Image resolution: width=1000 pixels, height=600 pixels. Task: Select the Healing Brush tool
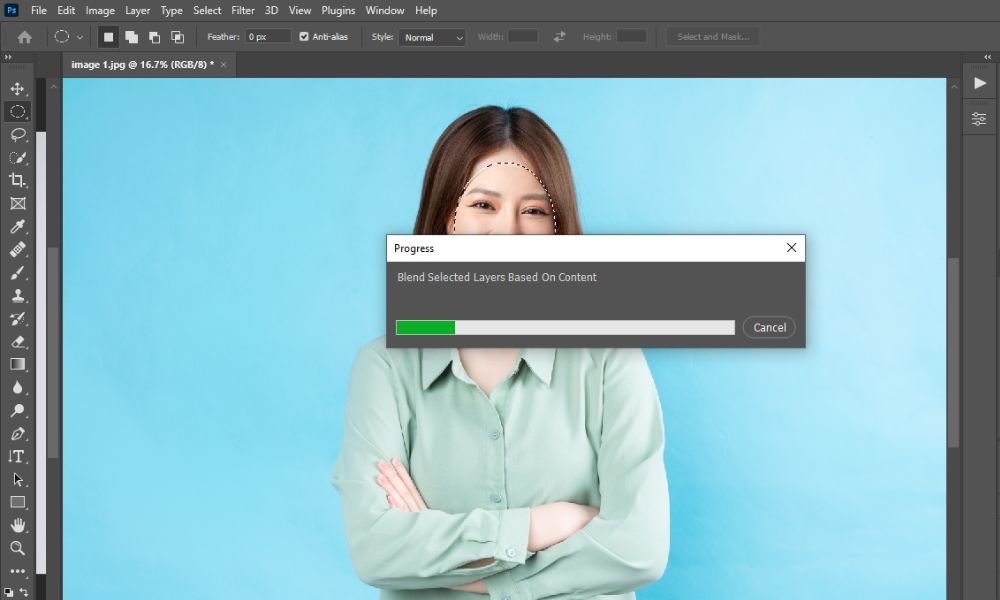(x=17, y=249)
